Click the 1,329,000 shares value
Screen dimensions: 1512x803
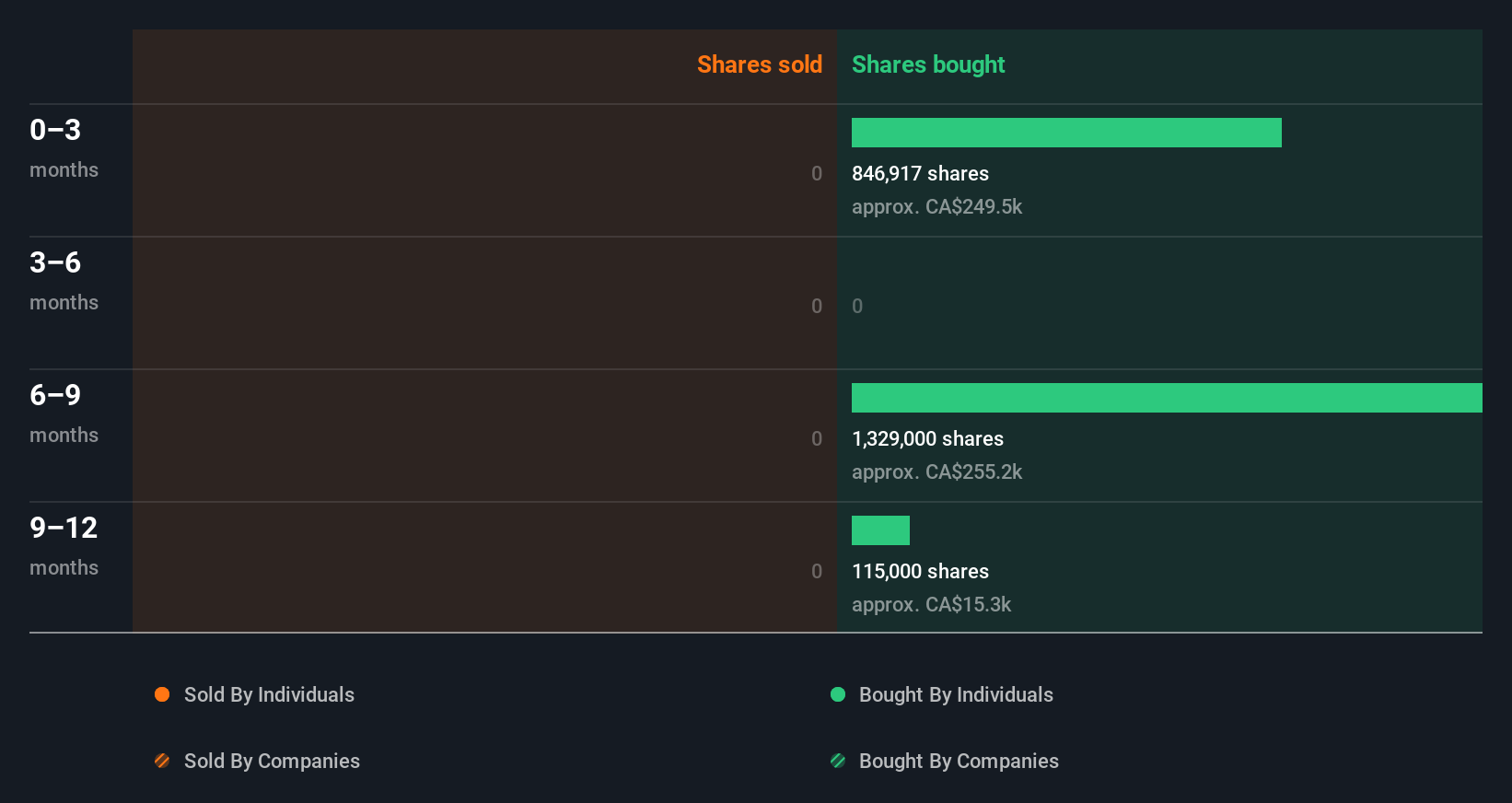click(927, 438)
